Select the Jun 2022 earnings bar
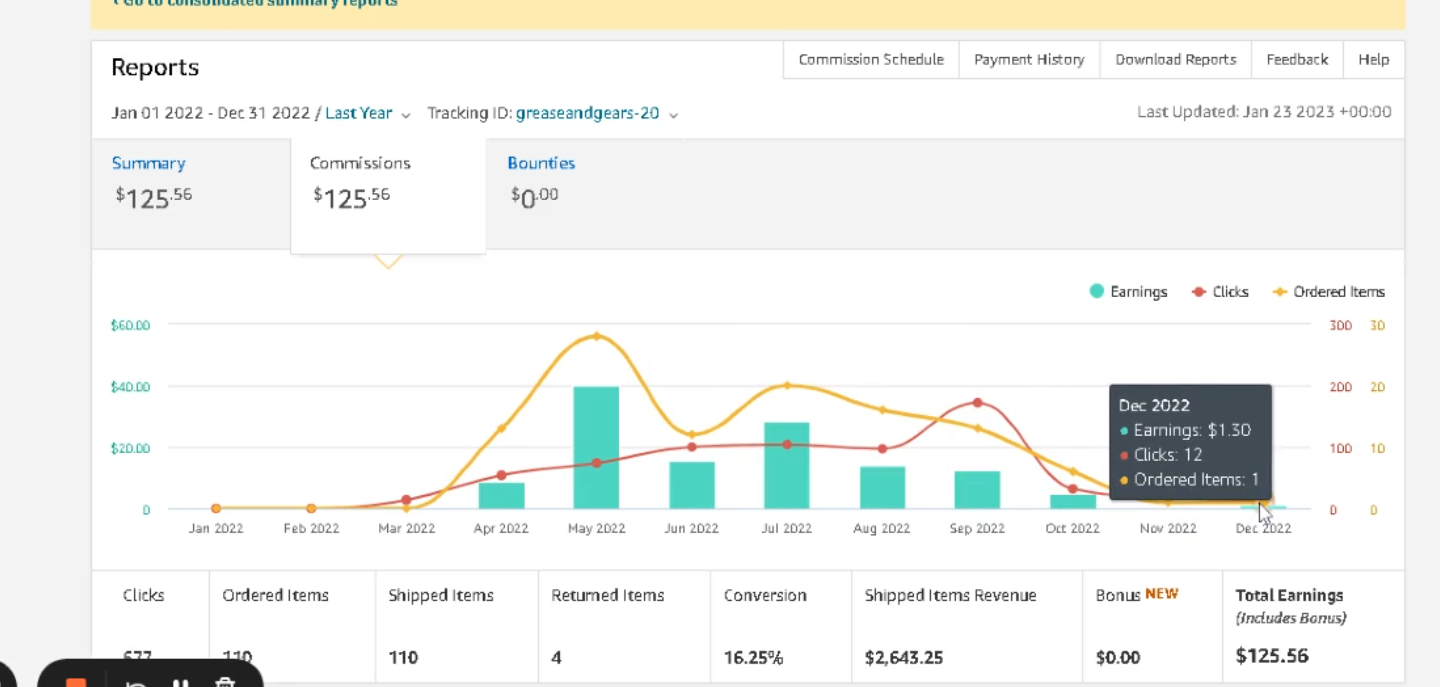Image resolution: width=1440 pixels, height=687 pixels. [692, 485]
